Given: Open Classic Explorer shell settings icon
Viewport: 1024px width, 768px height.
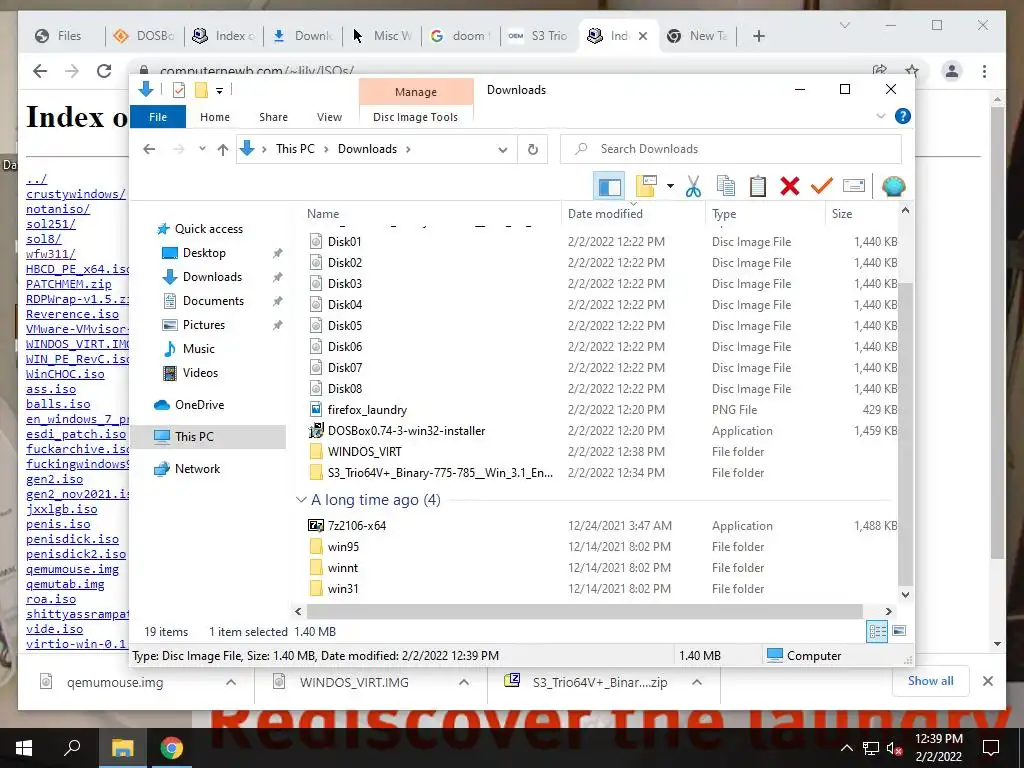Looking at the screenshot, I should coord(893,186).
